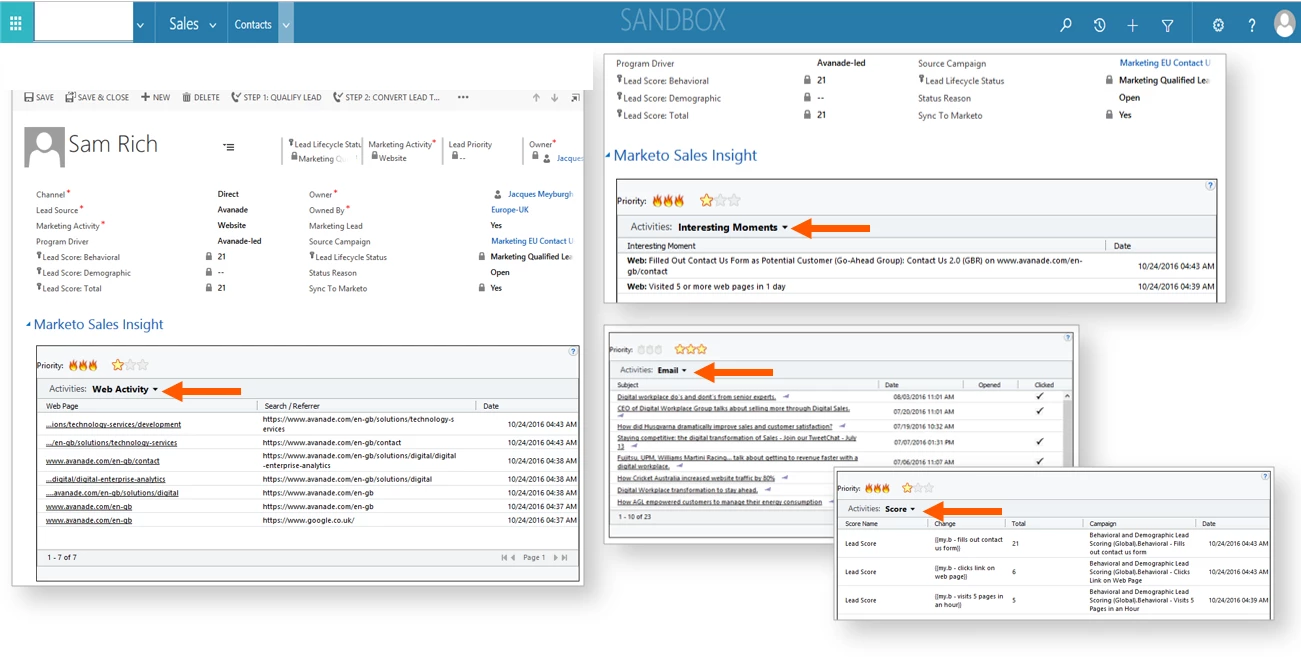Image resolution: width=1301 pixels, height=657 pixels.
Task: Click the search magnifier icon in top bar
Action: (x=1066, y=25)
